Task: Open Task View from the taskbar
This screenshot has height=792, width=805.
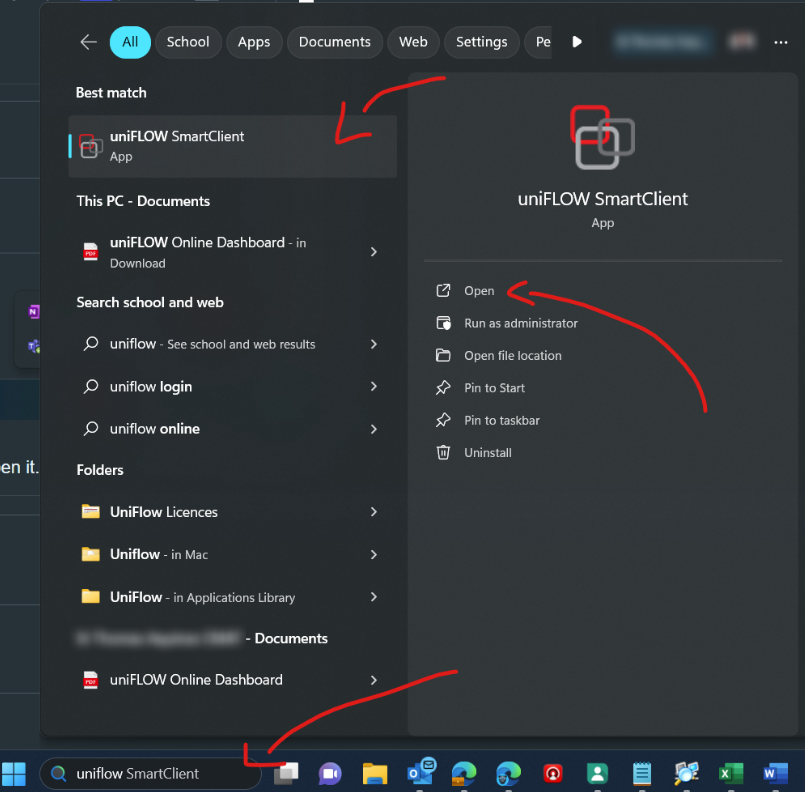Action: click(x=286, y=774)
